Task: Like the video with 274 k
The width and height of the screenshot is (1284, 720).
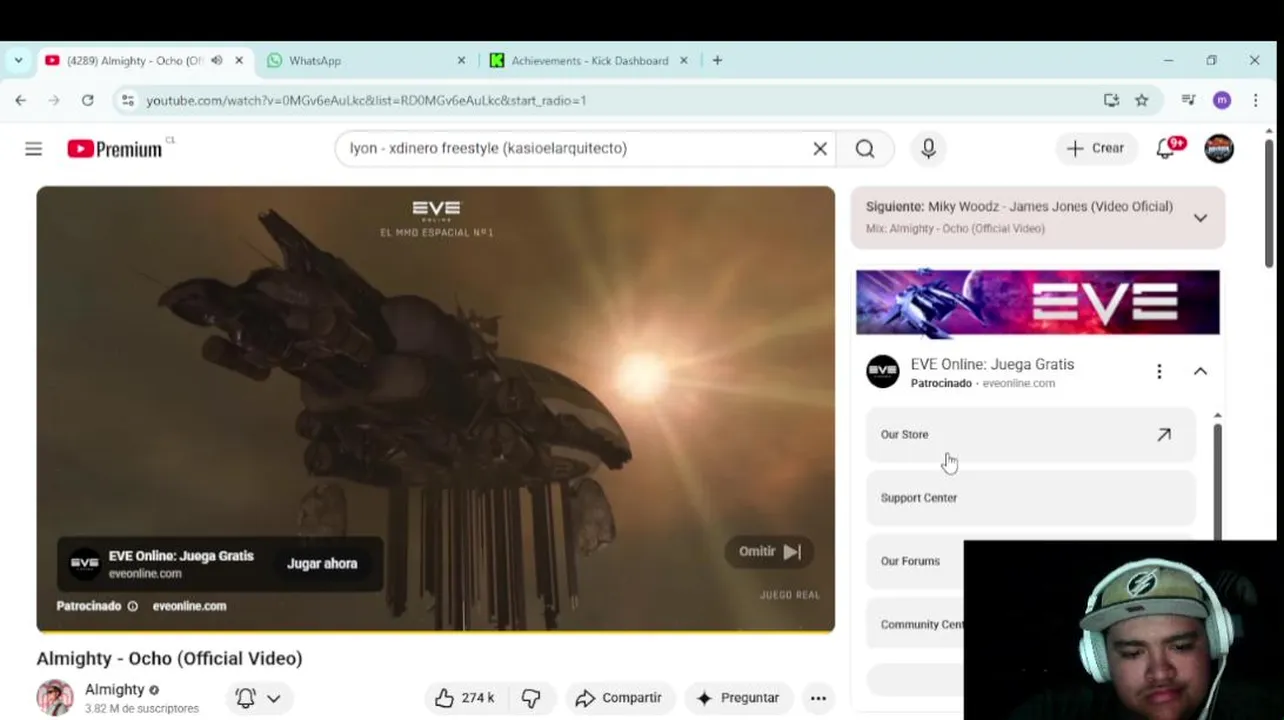Action: [x=467, y=698]
